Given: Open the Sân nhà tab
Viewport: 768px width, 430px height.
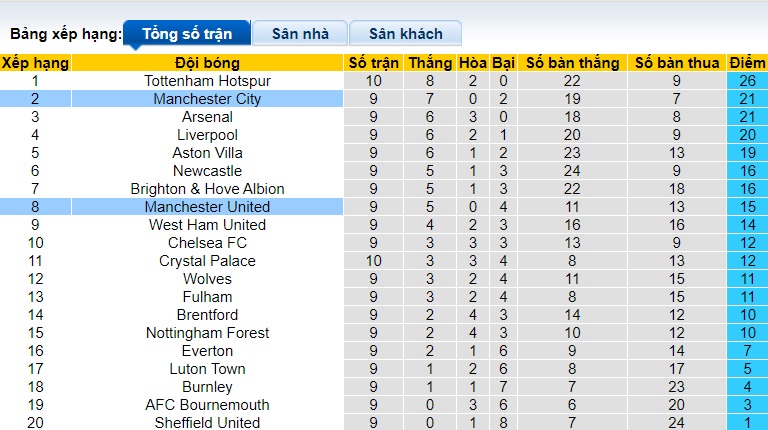Looking at the screenshot, I should [x=300, y=34].
